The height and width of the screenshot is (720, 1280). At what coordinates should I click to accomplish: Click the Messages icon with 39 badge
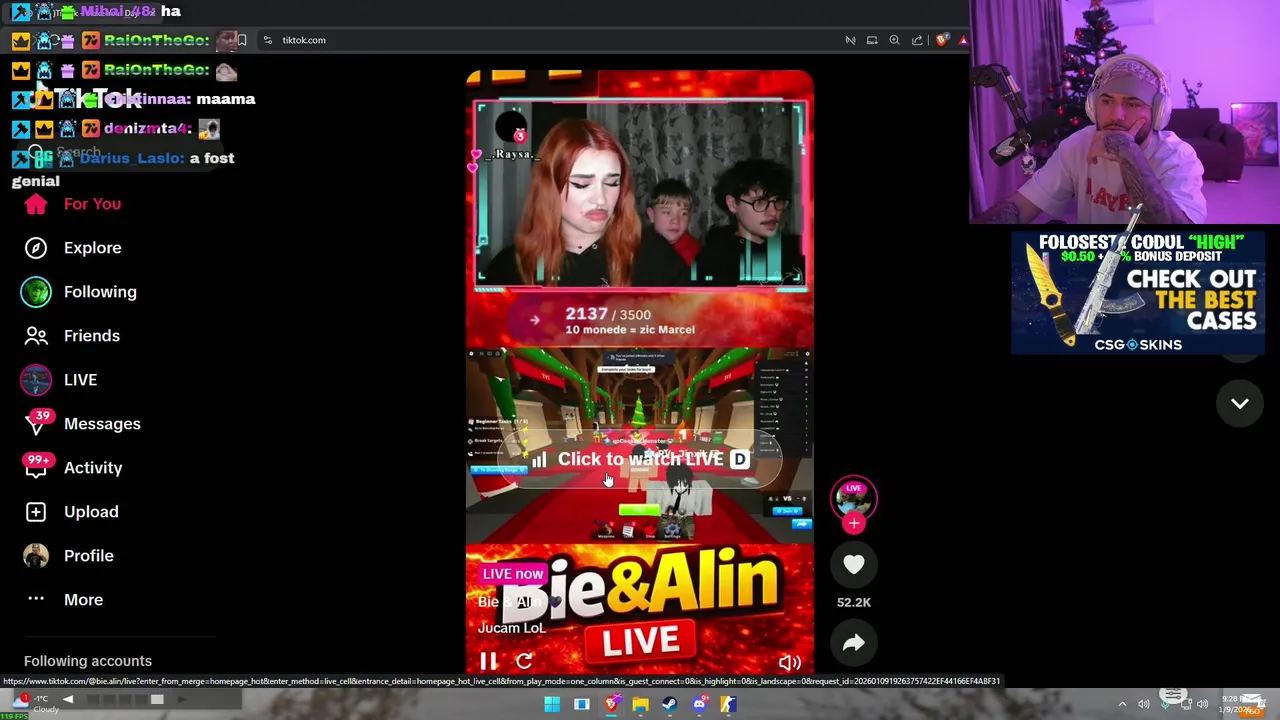coord(36,424)
